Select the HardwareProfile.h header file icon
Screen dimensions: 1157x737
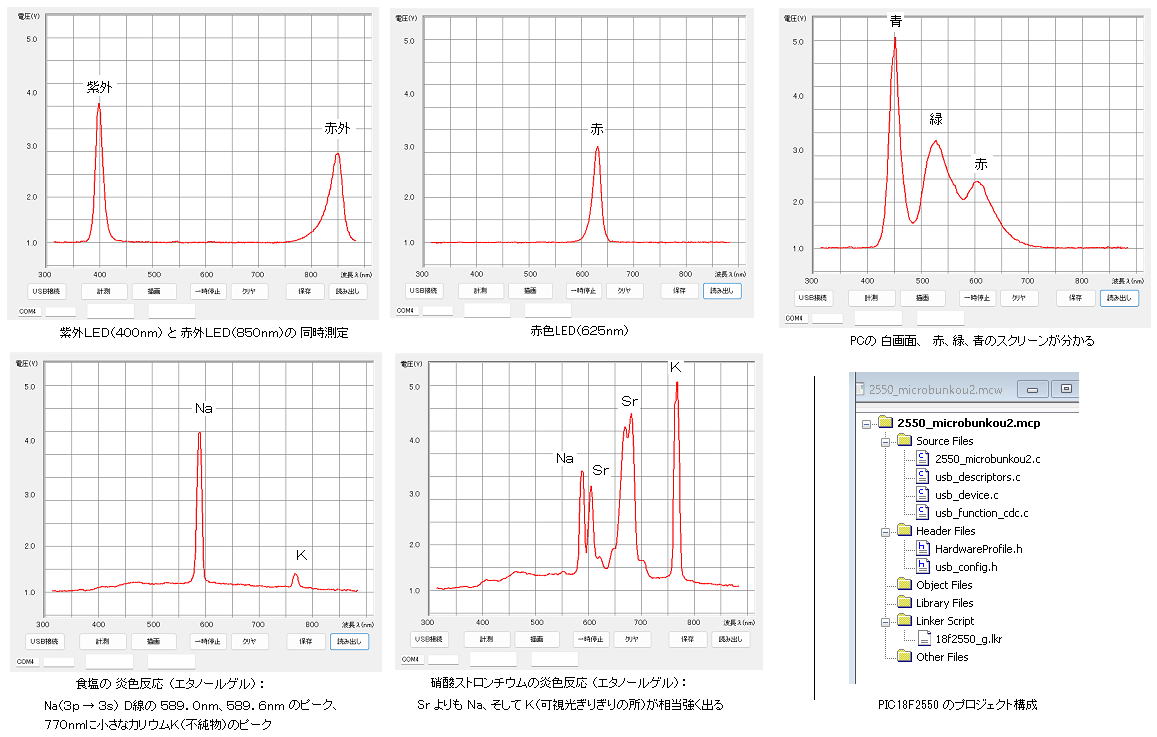(923, 549)
